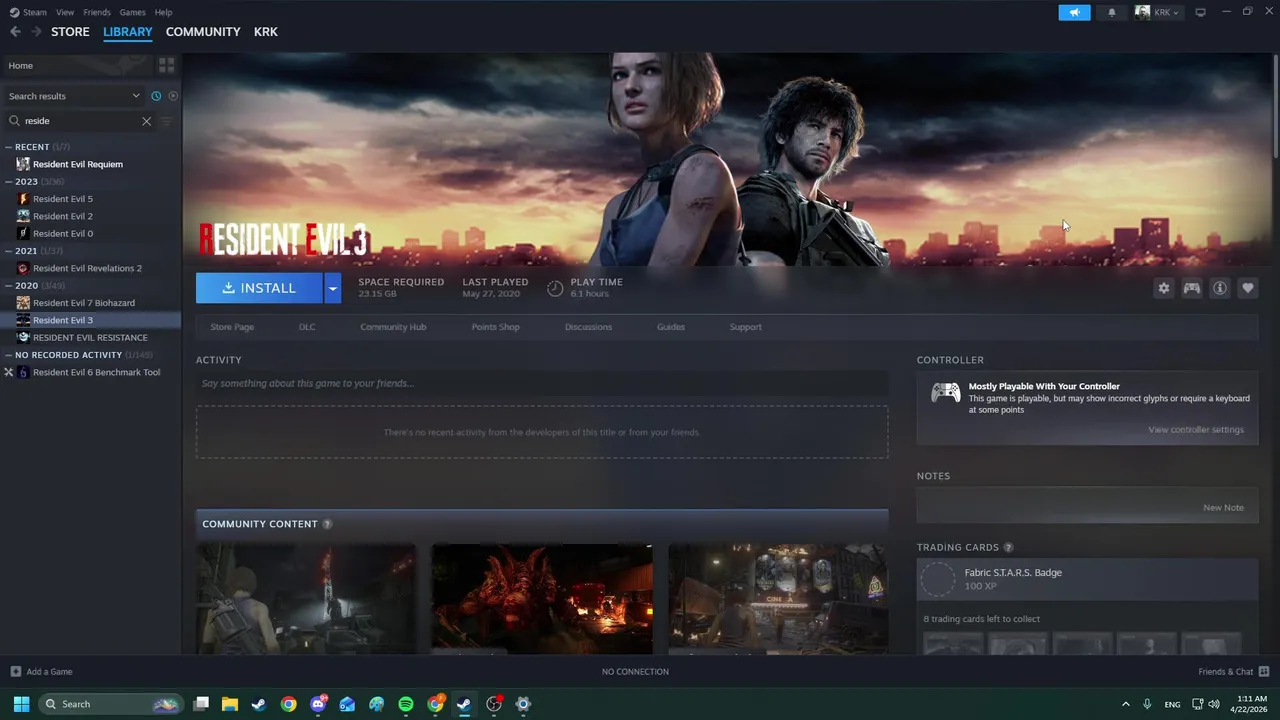Open Friends & Chat
Viewport: 1280px width, 720px height.
coord(1234,672)
